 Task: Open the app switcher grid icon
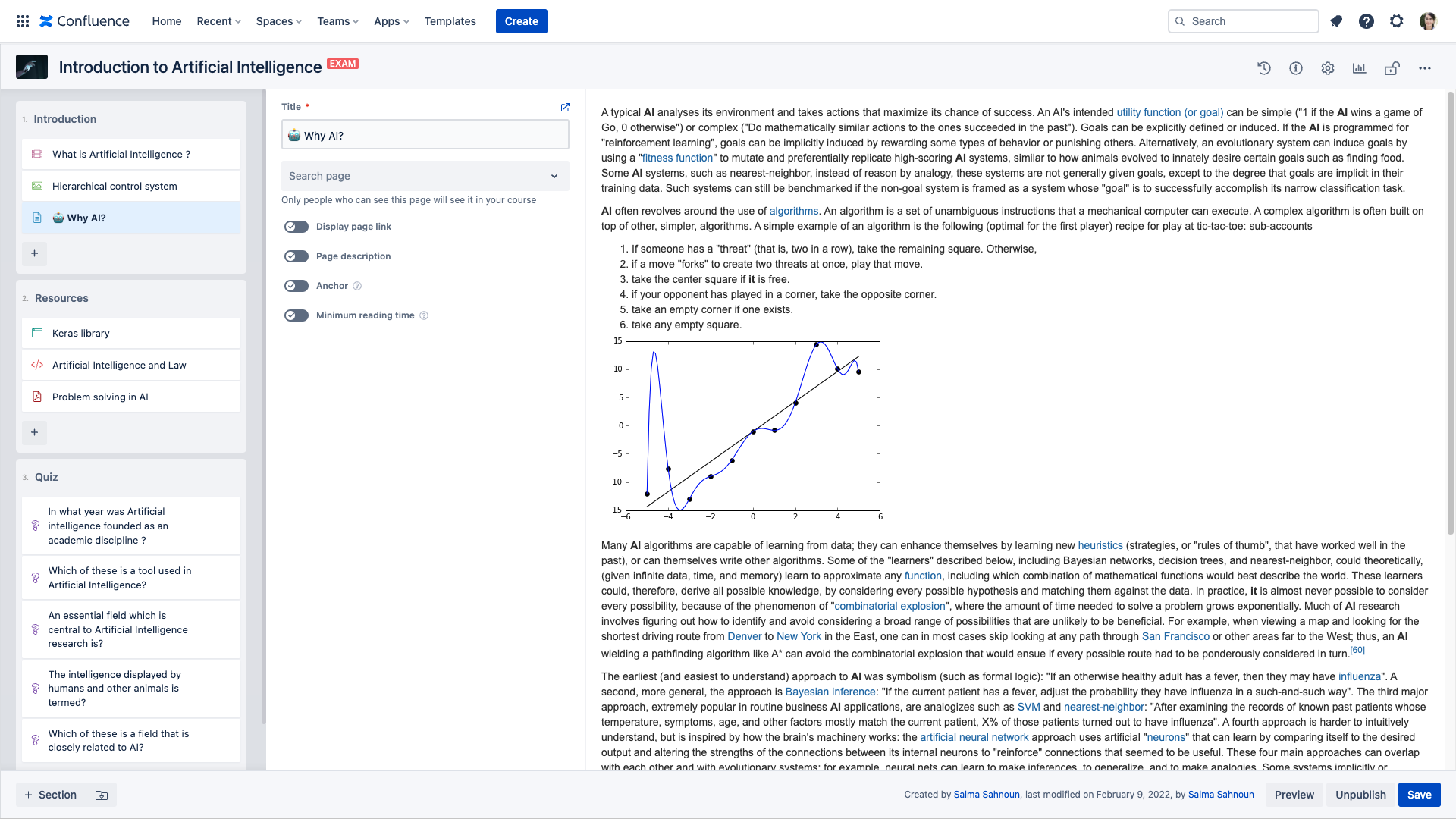[x=23, y=21]
